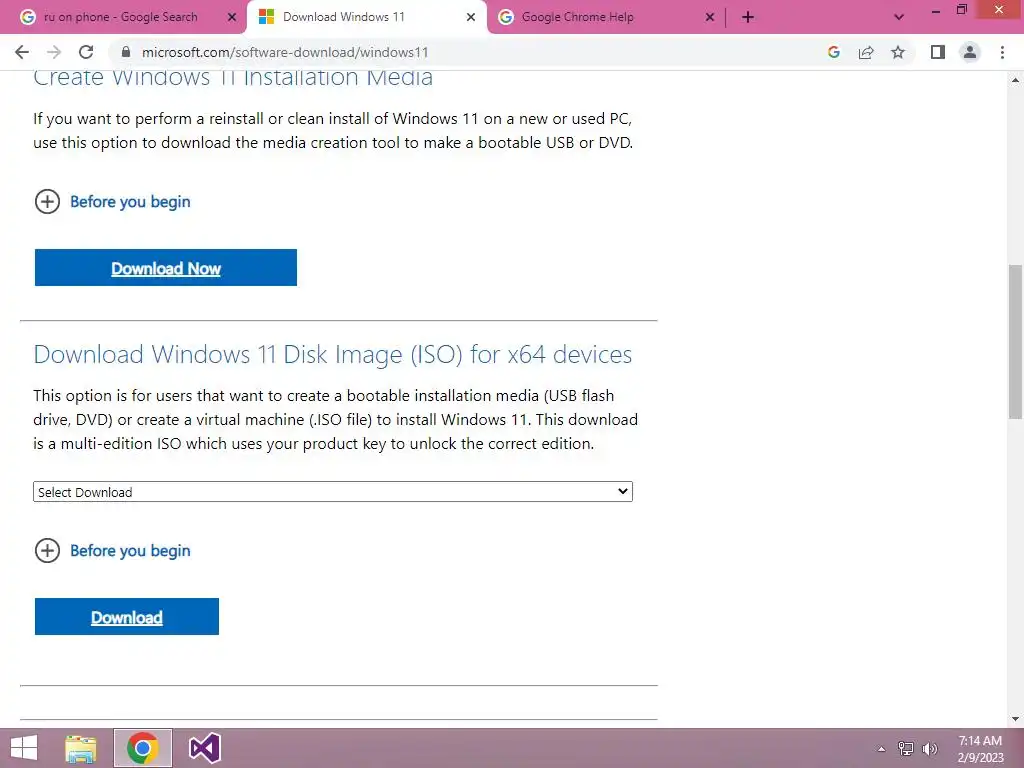
Task: Go back to the previous page
Action: click(x=22, y=52)
